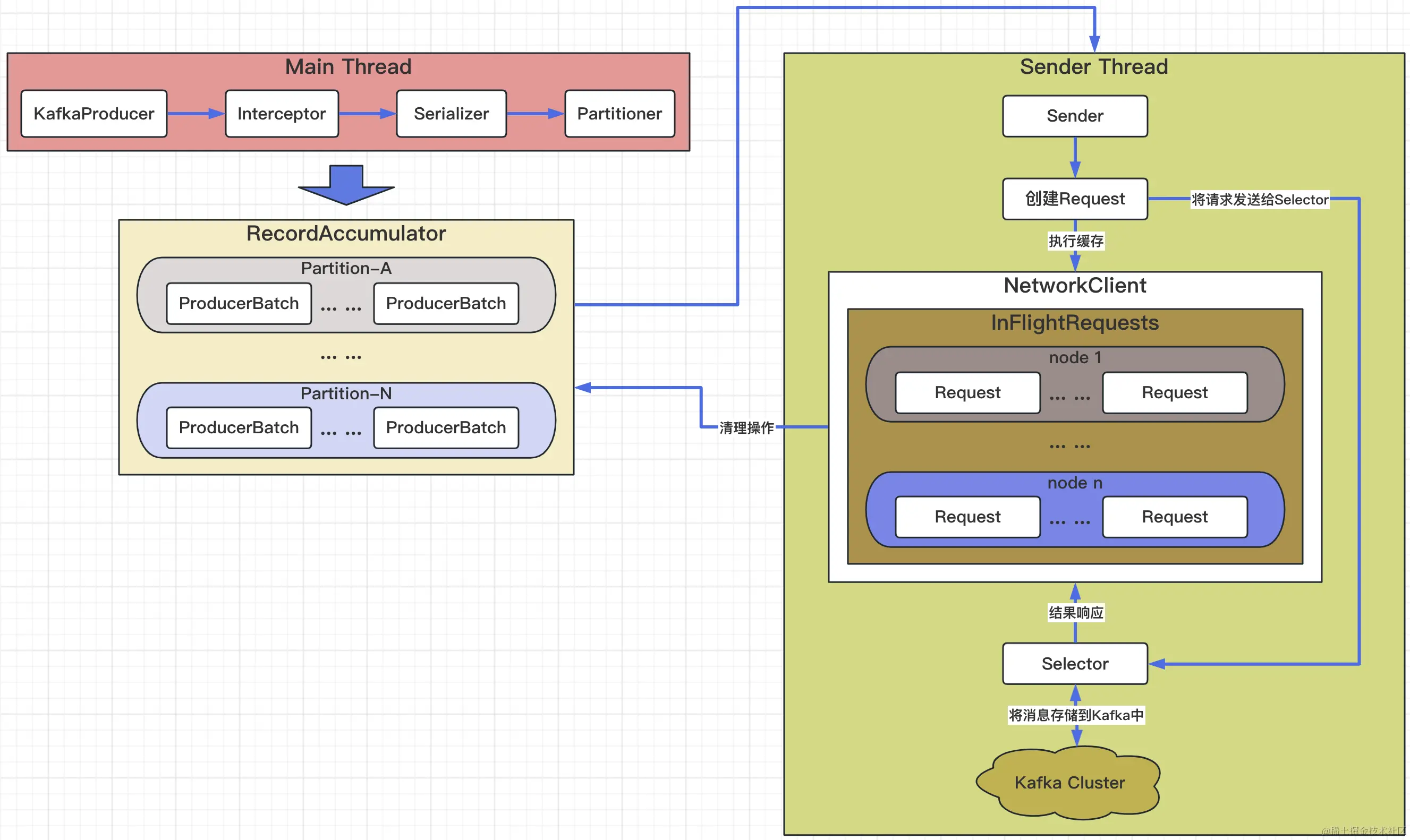Viewport: 1410px width, 840px height.
Task: Click the 将消息存储到Kafka中 label
Action: pyautogui.click(x=1076, y=715)
